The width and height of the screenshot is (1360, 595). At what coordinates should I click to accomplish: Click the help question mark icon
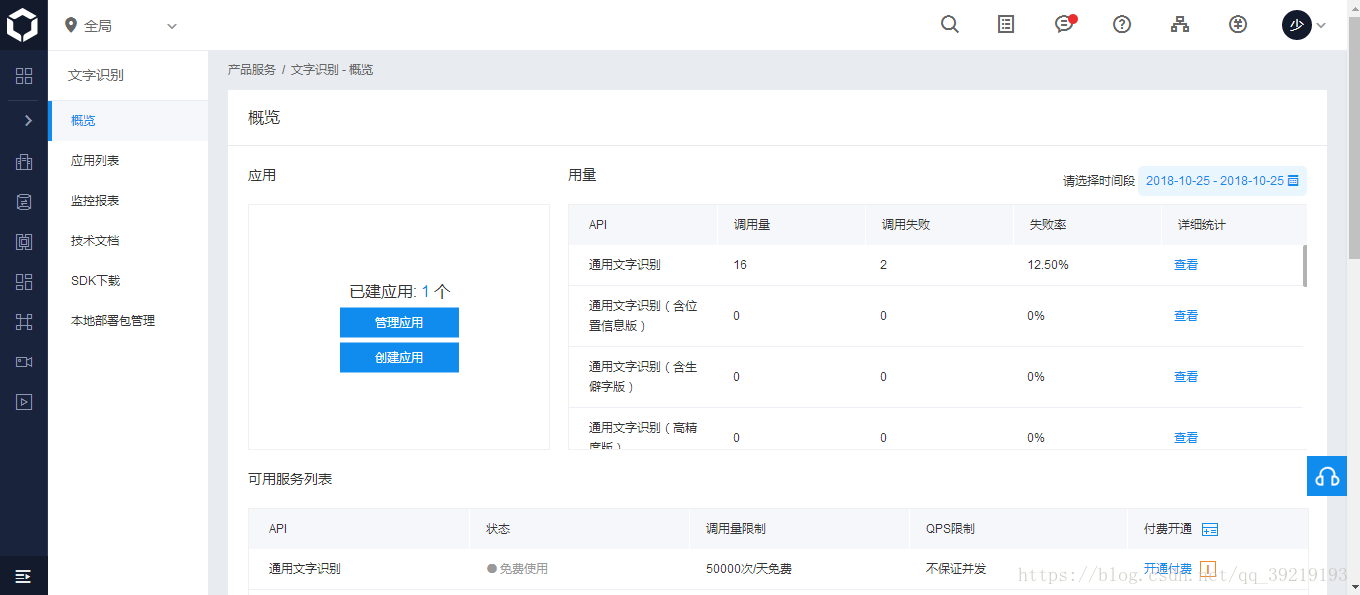[1122, 25]
